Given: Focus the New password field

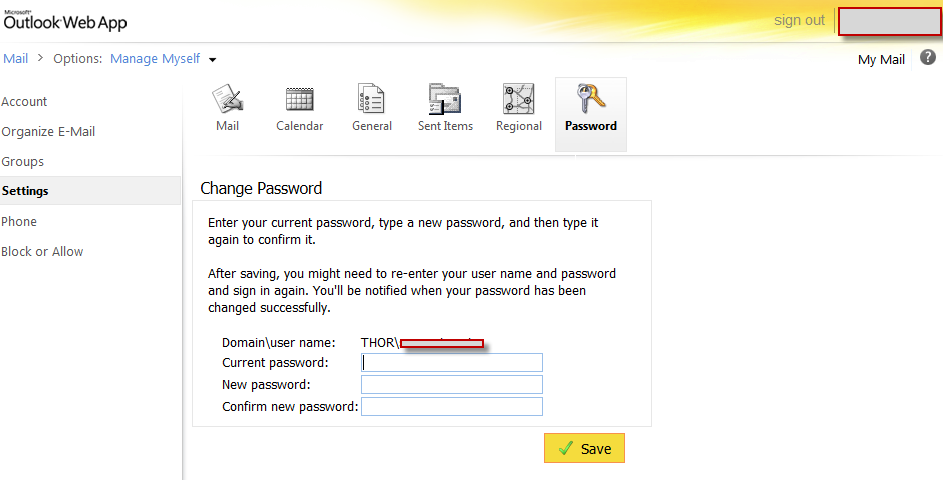Looking at the screenshot, I should (451, 385).
